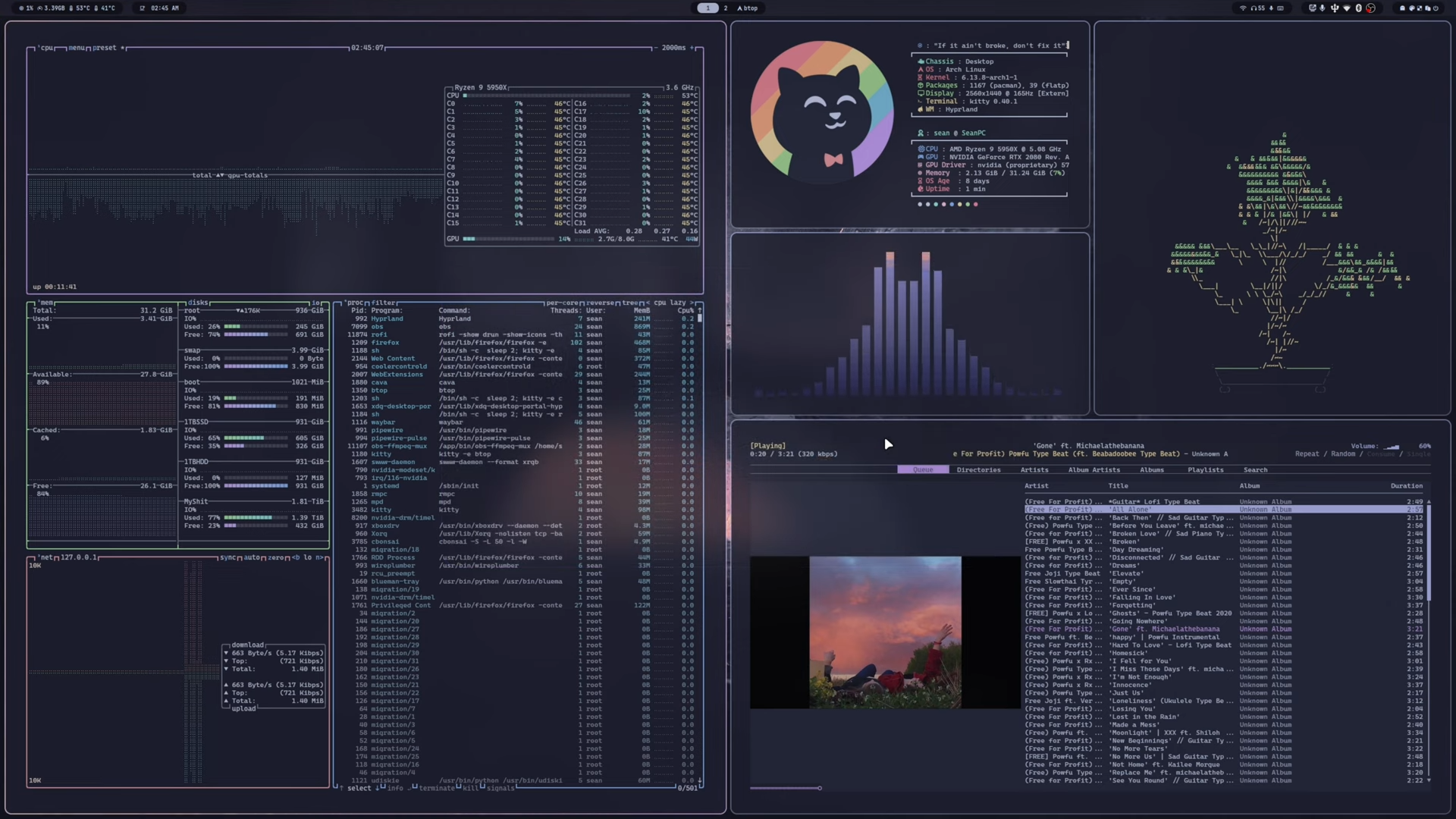
Task: Click the color palette theme icon
Action: pos(1411,8)
